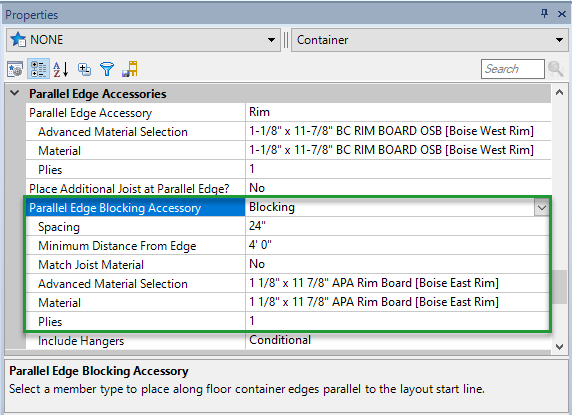Click the save properties chair icon

click(x=130, y=69)
